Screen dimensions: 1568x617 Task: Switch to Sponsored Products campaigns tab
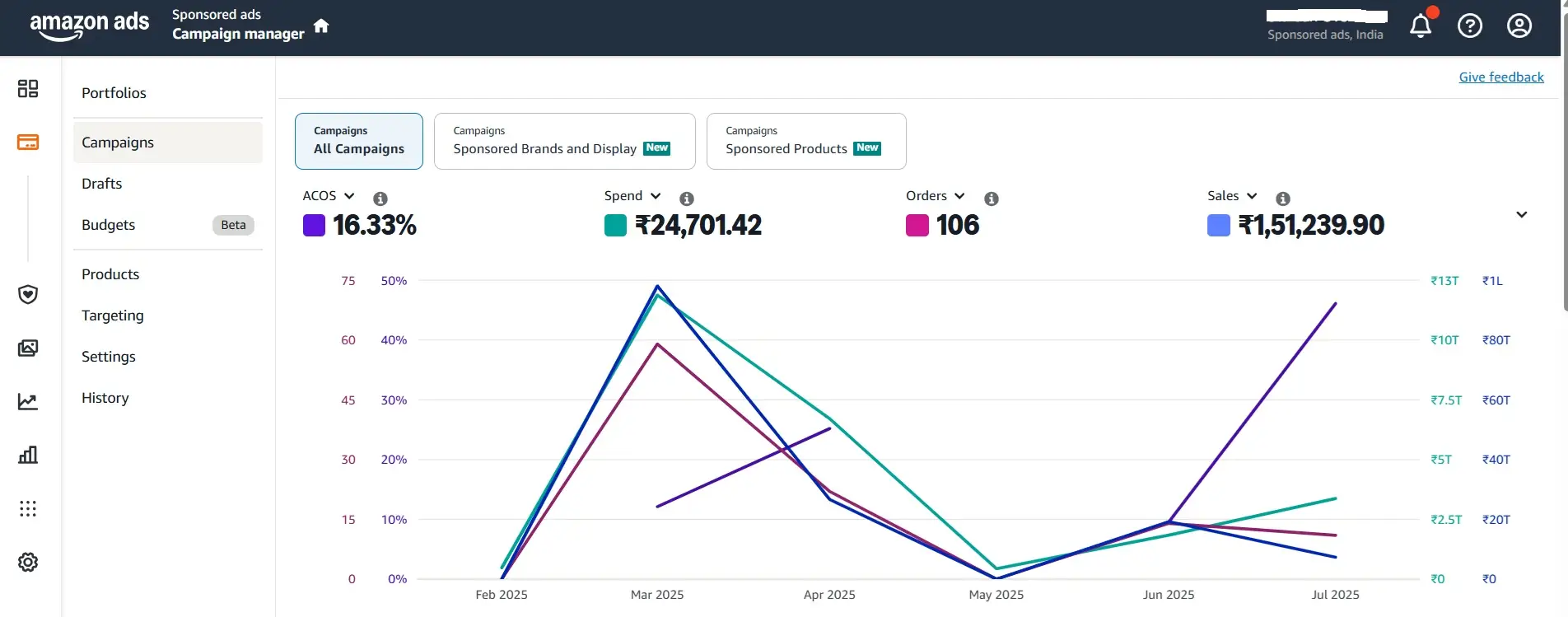pyautogui.click(x=805, y=142)
